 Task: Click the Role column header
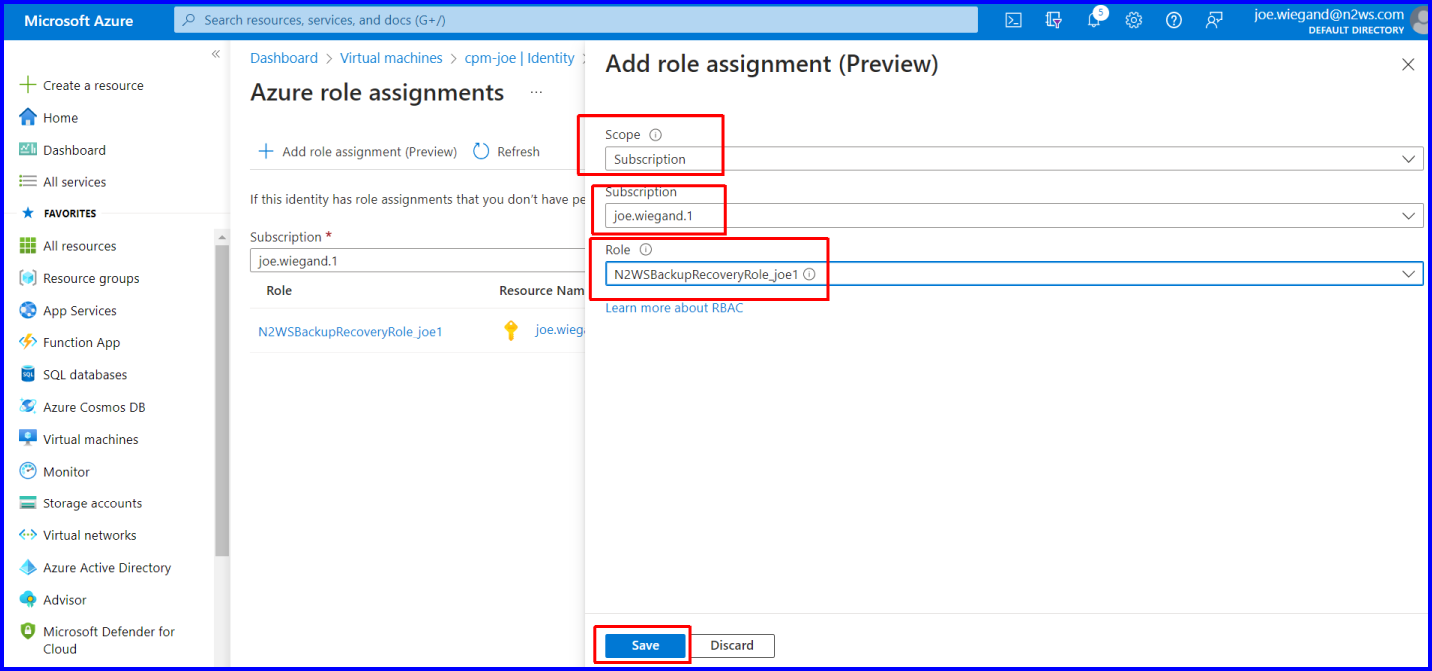click(279, 290)
